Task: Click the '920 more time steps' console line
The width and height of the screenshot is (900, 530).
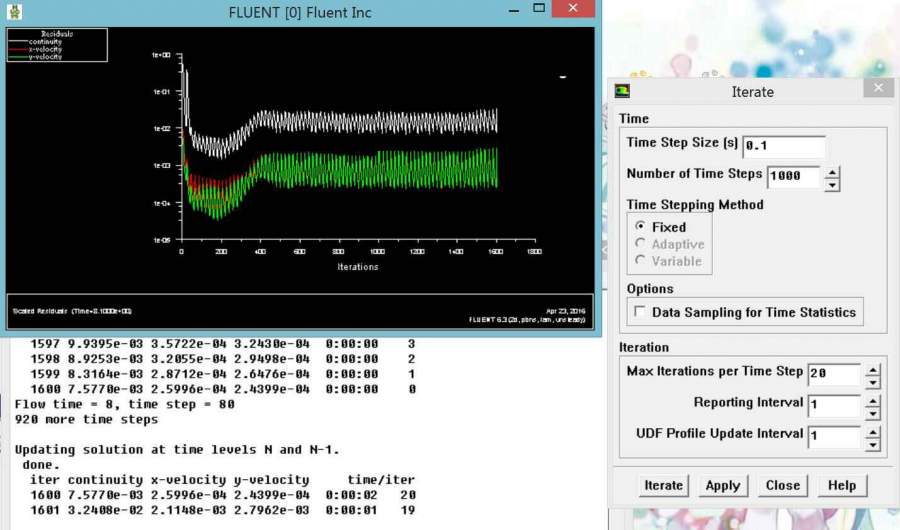Action: [86, 419]
